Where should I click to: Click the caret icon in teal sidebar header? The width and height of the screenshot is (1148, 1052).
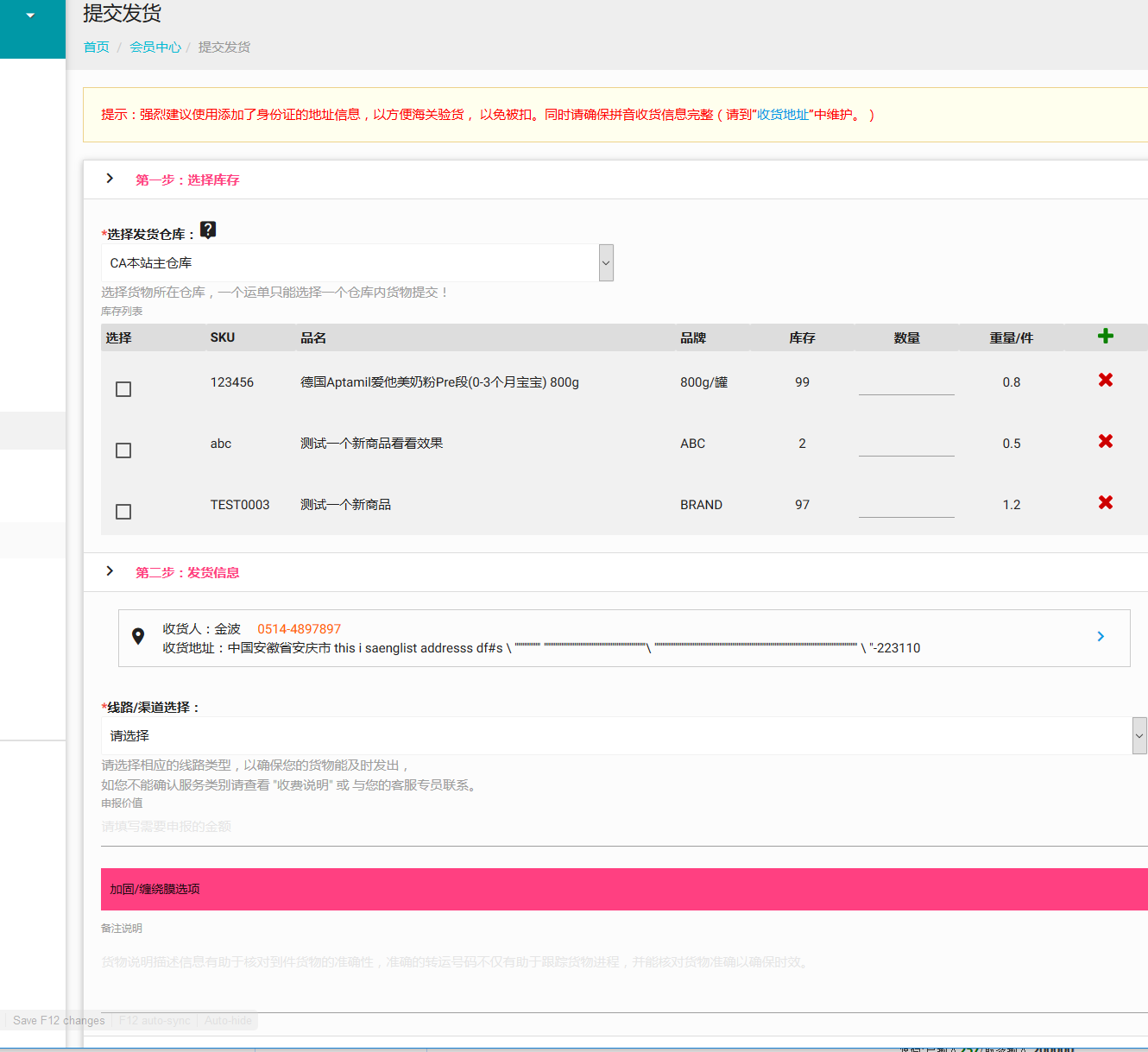tap(31, 16)
